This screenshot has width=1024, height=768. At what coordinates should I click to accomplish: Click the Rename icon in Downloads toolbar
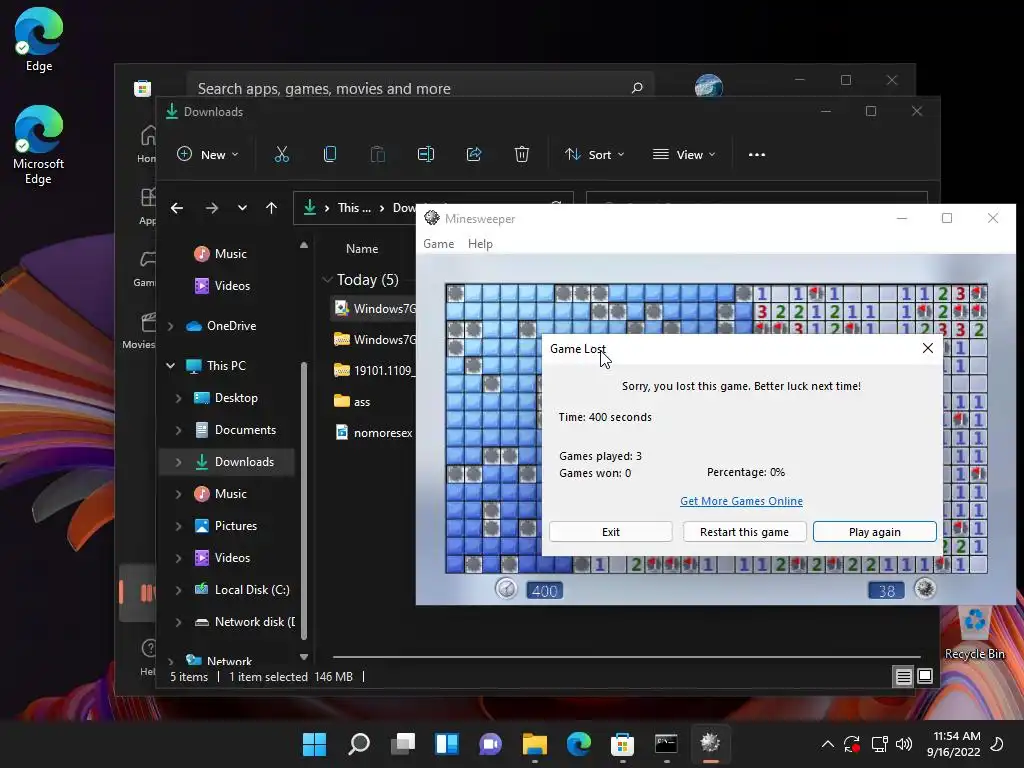[426, 154]
